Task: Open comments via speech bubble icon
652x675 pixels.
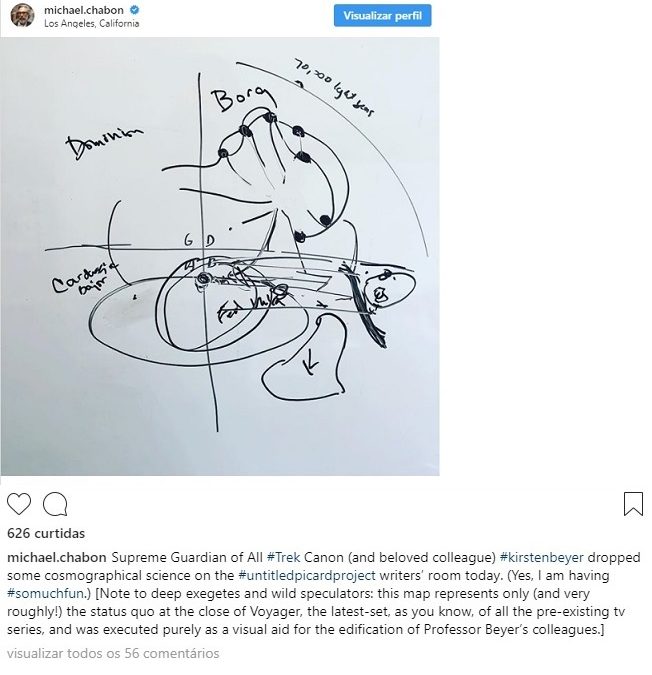Action: point(55,504)
